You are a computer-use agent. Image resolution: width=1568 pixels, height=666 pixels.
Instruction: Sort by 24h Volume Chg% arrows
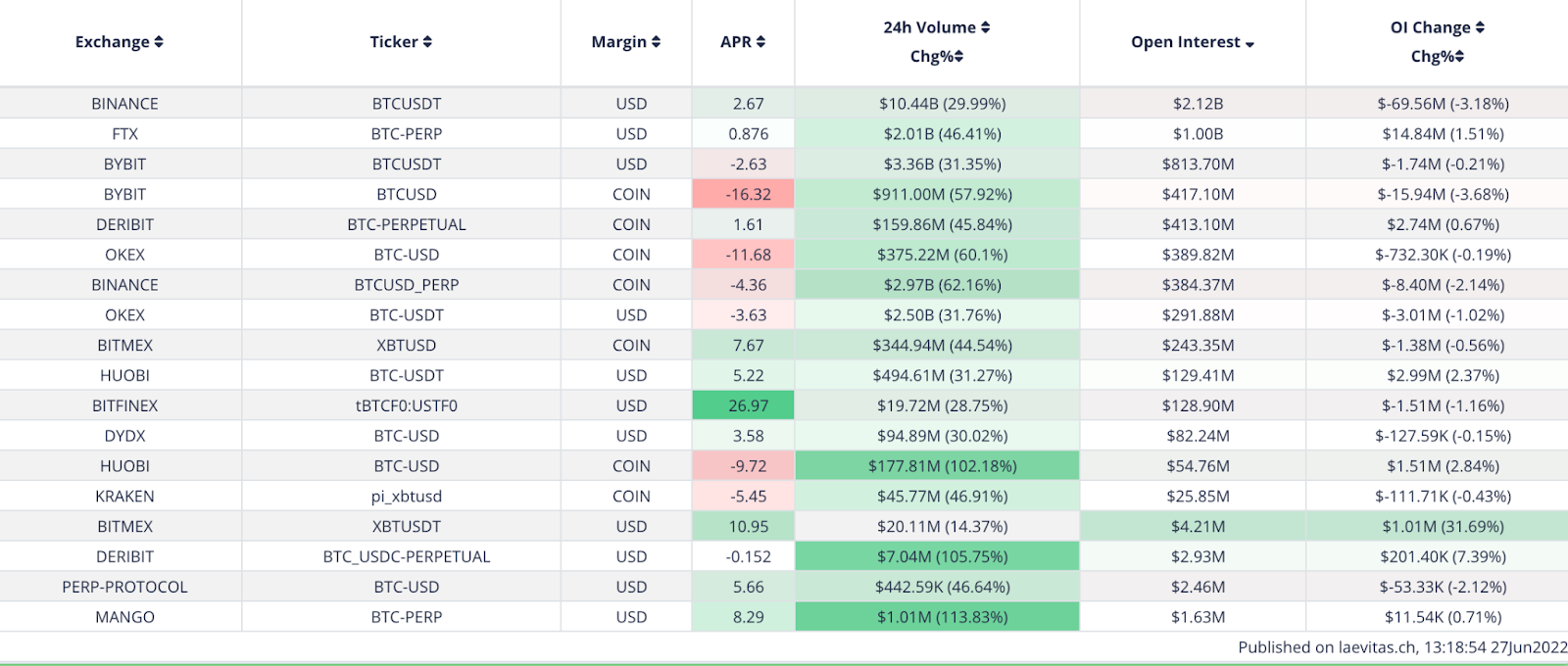click(959, 57)
